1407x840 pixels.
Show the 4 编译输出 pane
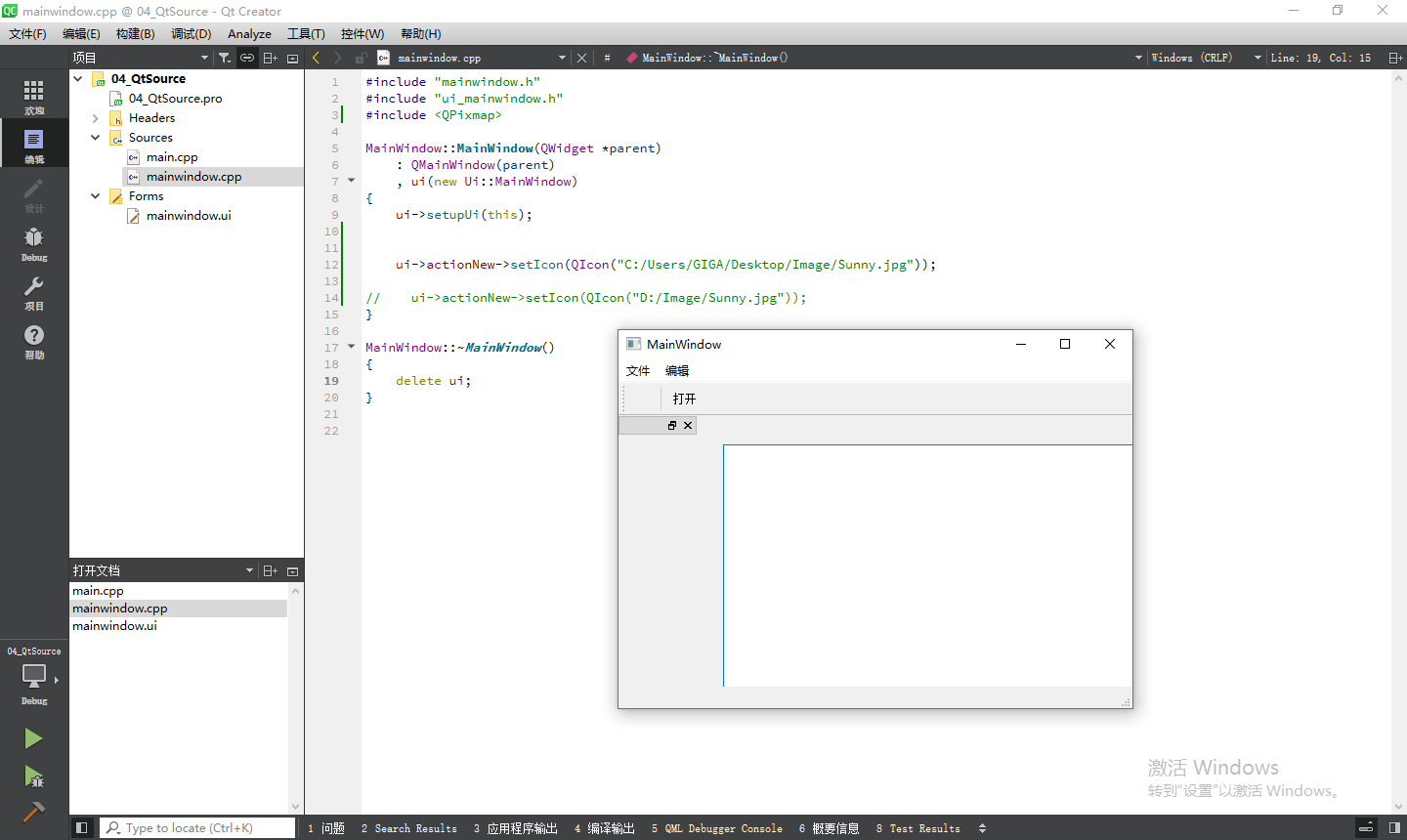click(605, 828)
